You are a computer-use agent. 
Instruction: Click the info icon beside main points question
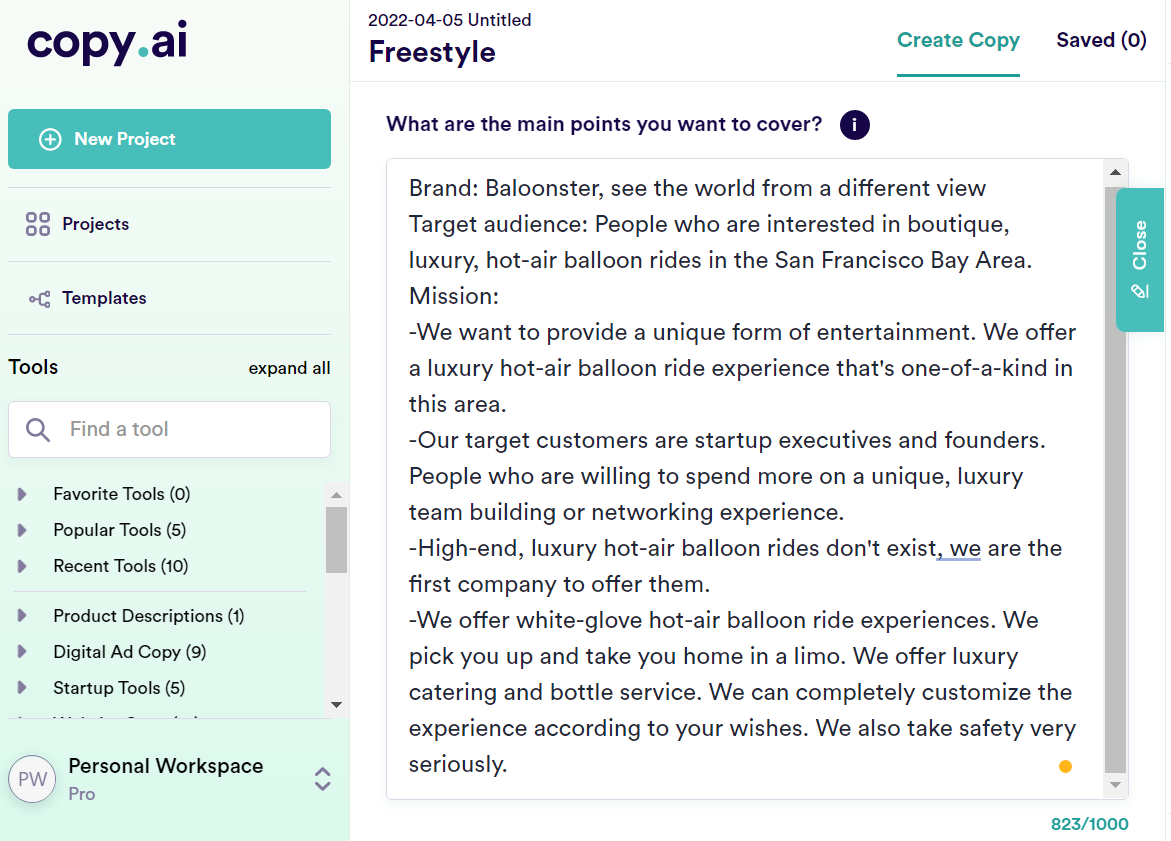coord(854,125)
